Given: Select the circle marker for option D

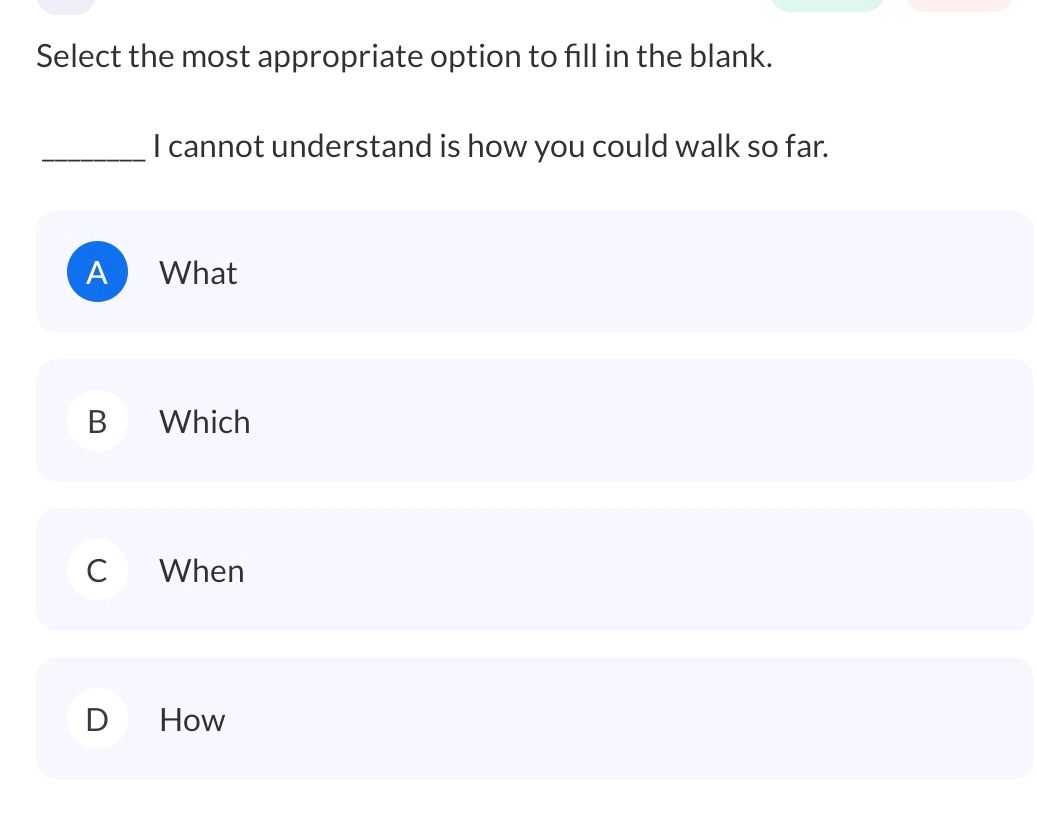Looking at the screenshot, I should (x=97, y=718).
